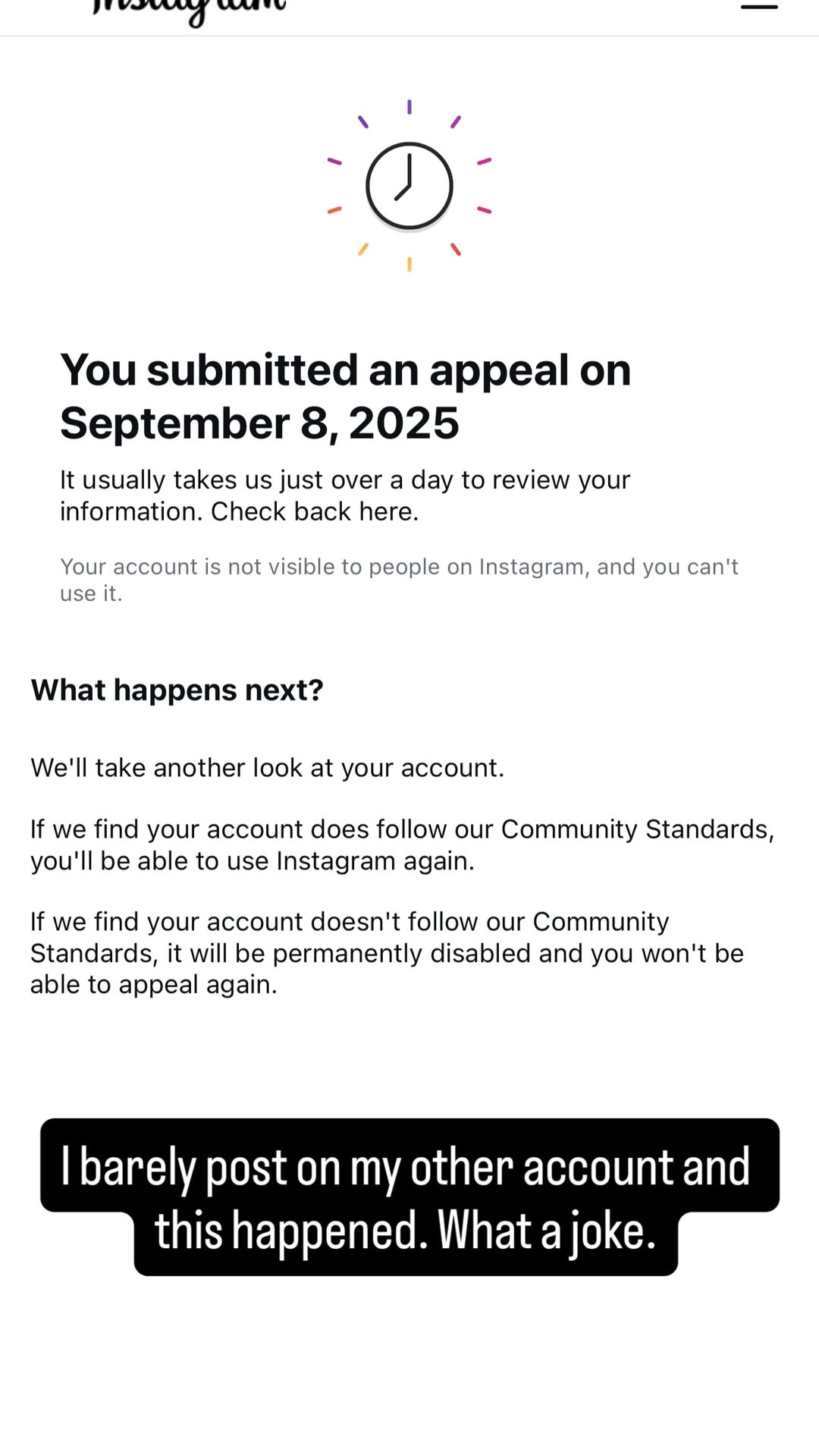Click the clock icon illustration
Screen dimensions: 819x1456
[x=409, y=186]
